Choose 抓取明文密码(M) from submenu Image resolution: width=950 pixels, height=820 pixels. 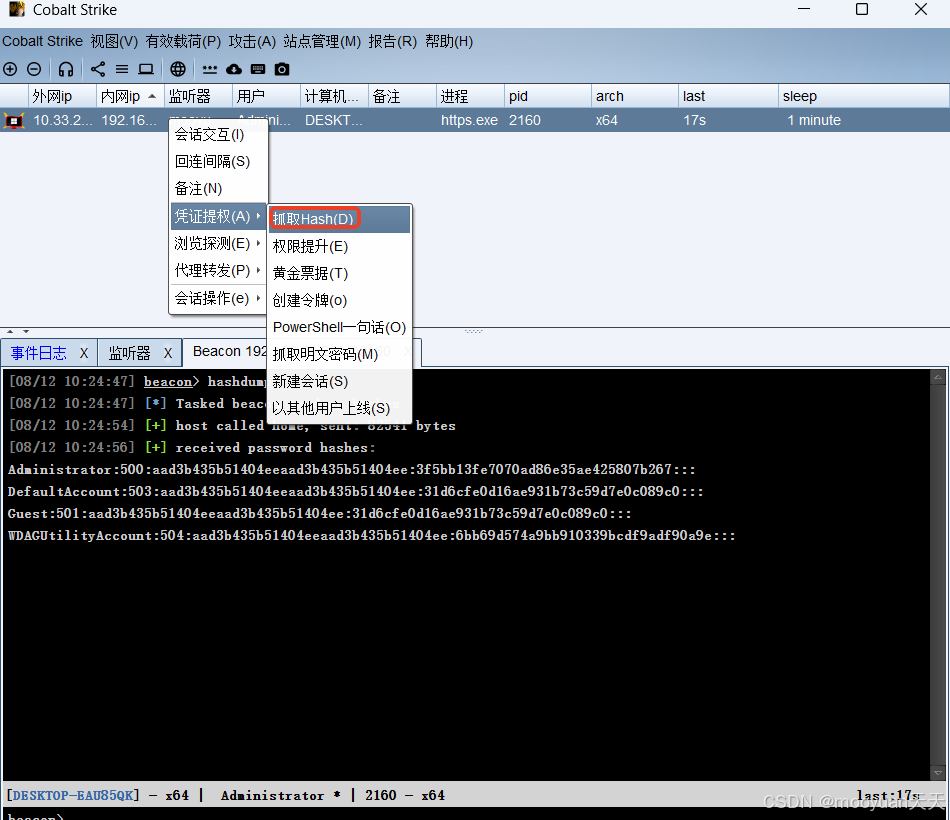(x=339, y=355)
